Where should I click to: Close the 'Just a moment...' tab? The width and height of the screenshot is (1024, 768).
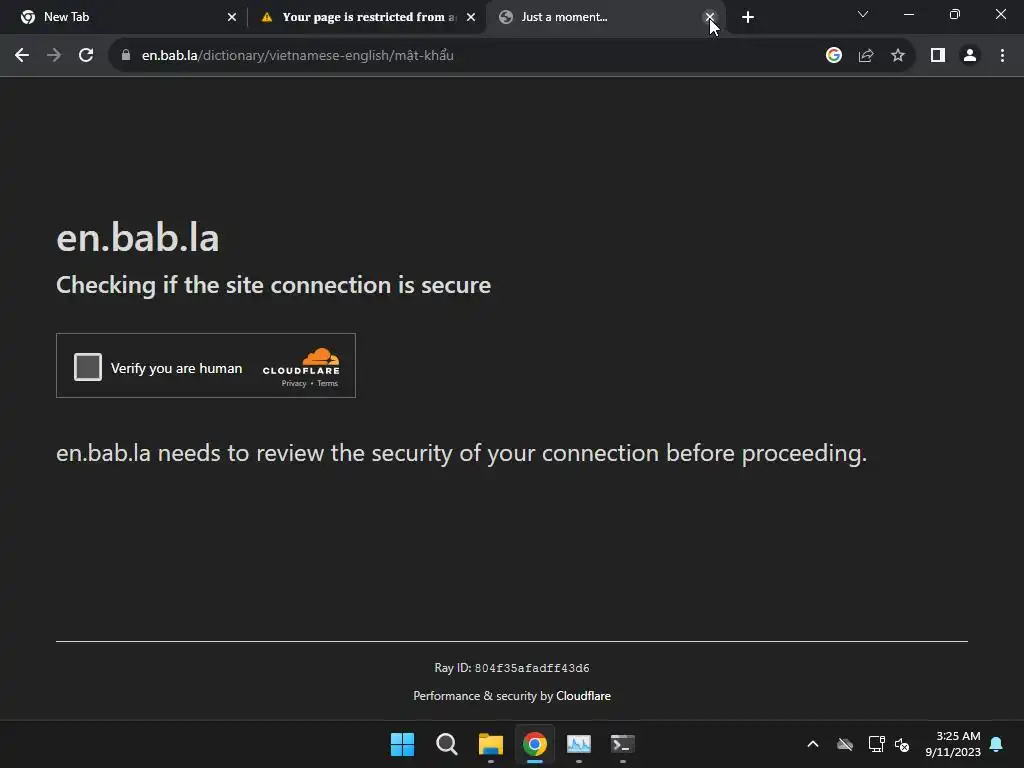pyautogui.click(x=710, y=17)
